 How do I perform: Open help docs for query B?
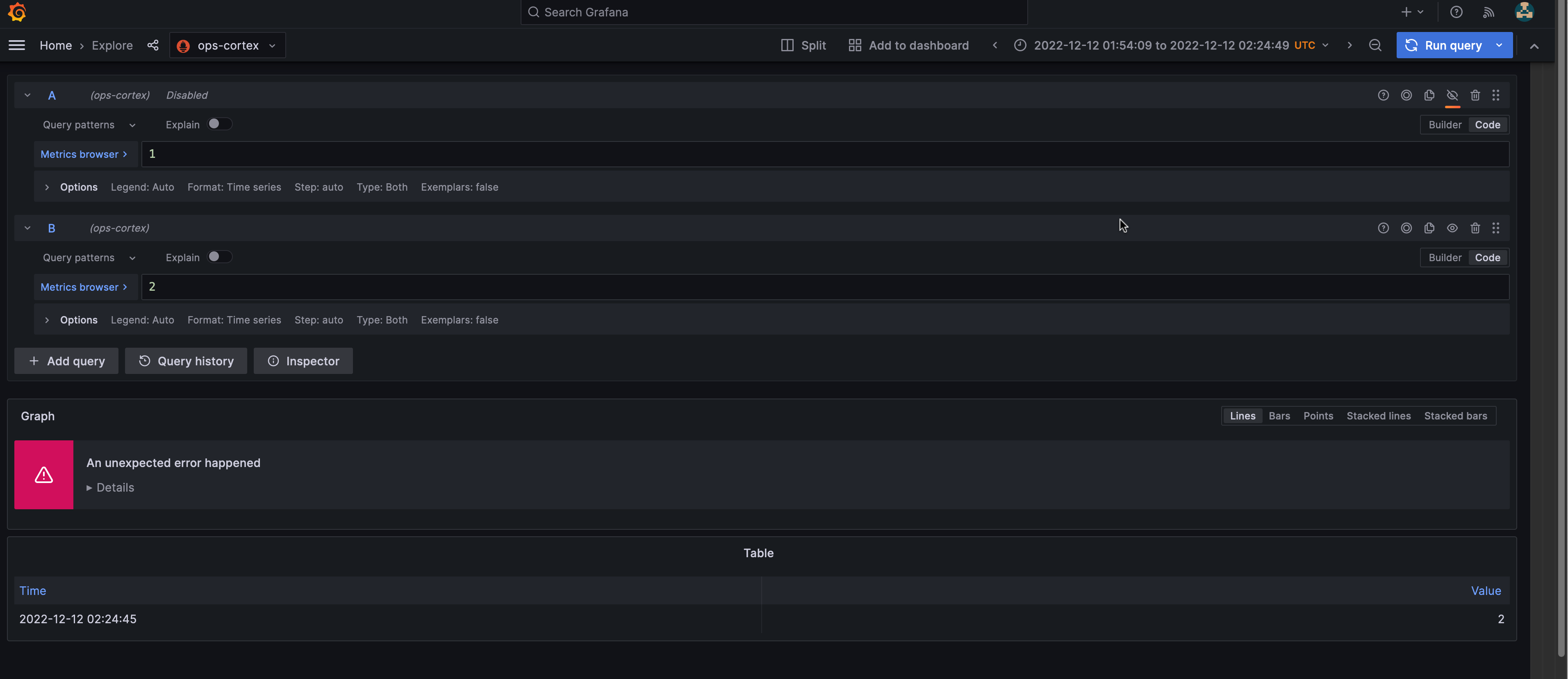[1384, 228]
